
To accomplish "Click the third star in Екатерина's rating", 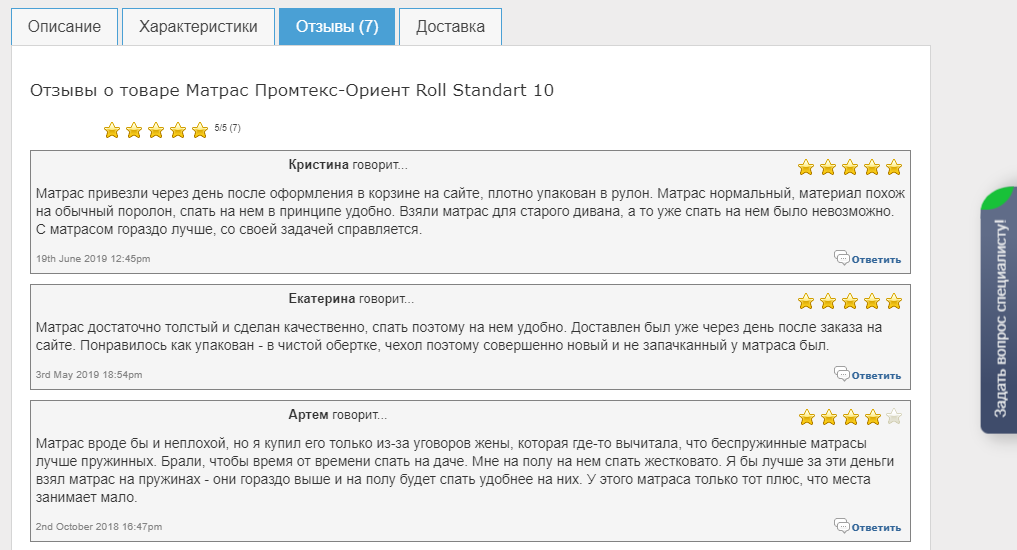I will 850,301.
